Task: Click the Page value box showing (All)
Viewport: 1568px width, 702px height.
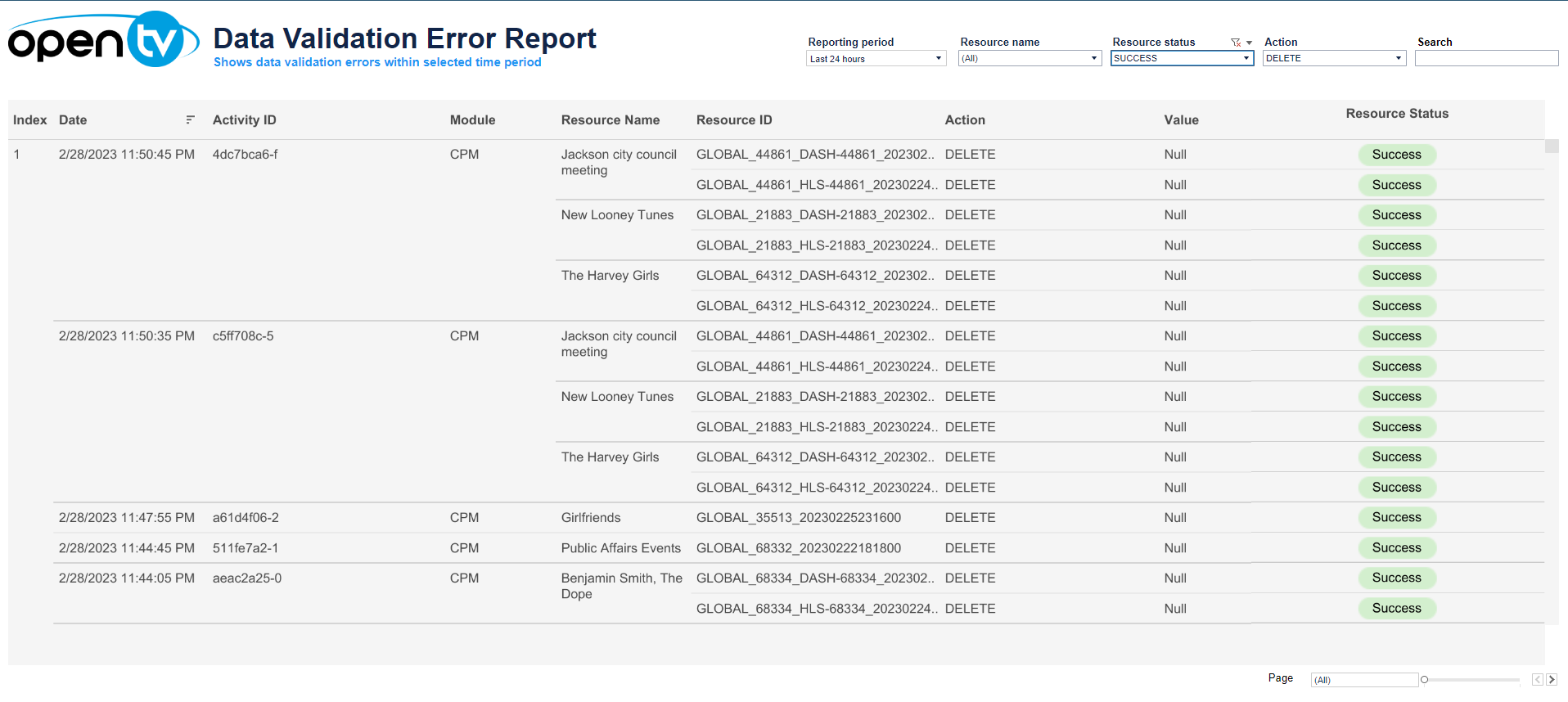Action: (x=1364, y=680)
